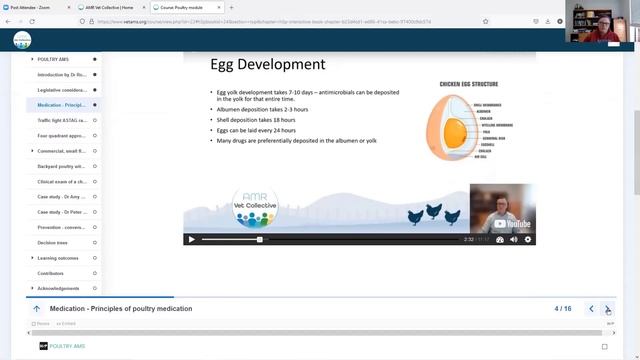Open a new browser tab
The width and height of the screenshot is (640, 360).
coord(231,7)
